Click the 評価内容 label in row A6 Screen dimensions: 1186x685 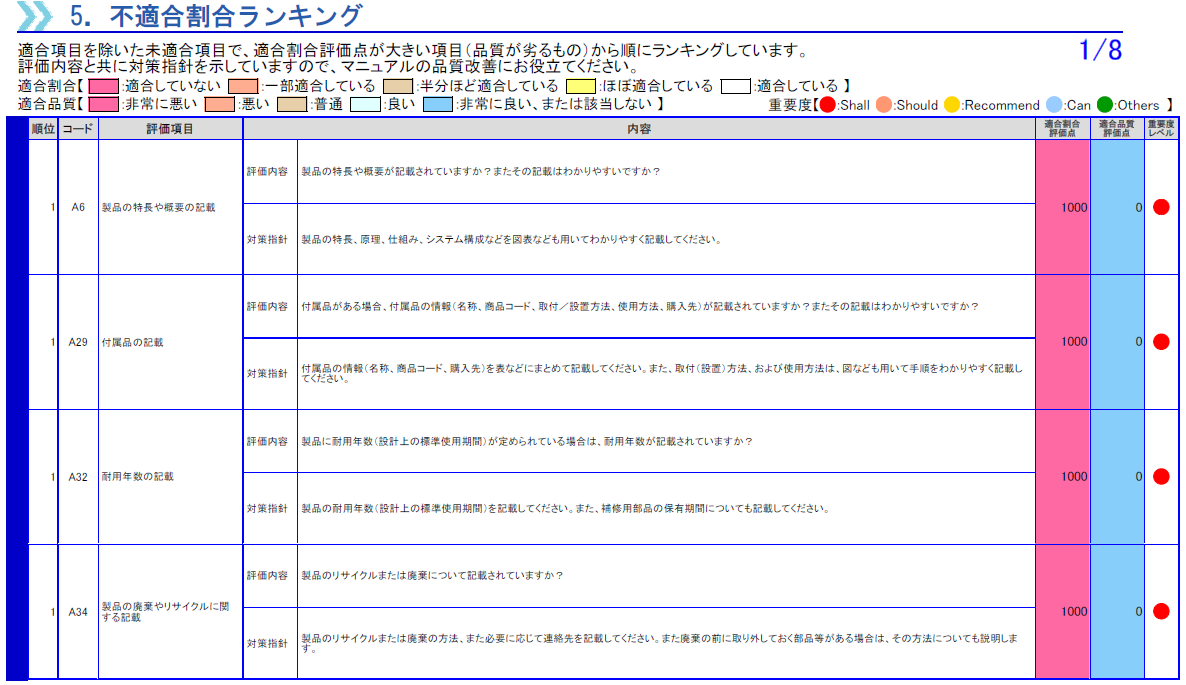coord(267,172)
